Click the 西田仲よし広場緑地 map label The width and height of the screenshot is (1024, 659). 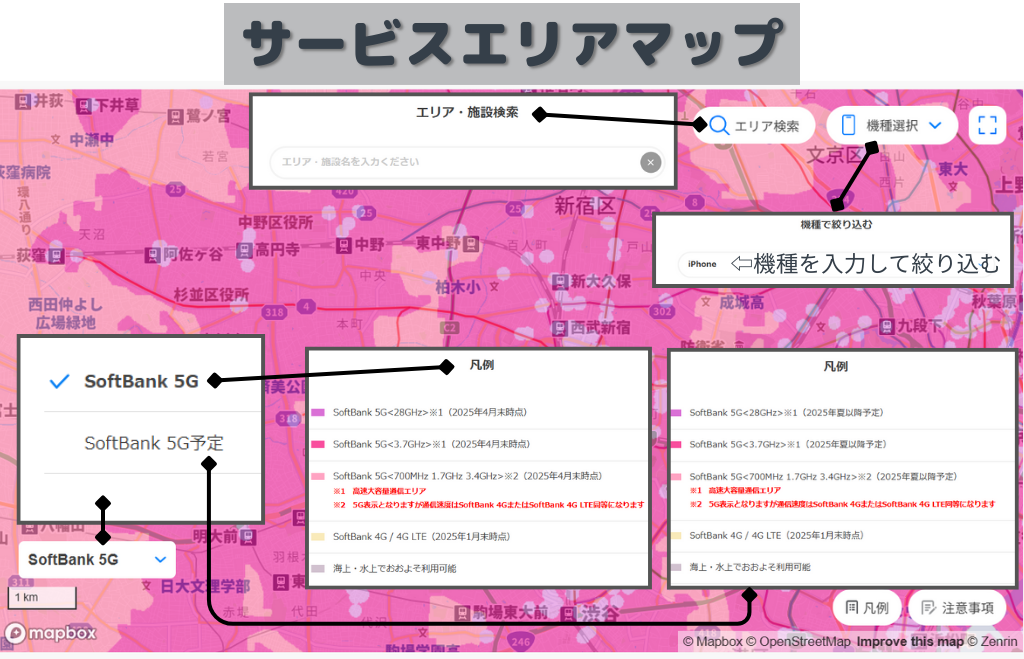65,313
